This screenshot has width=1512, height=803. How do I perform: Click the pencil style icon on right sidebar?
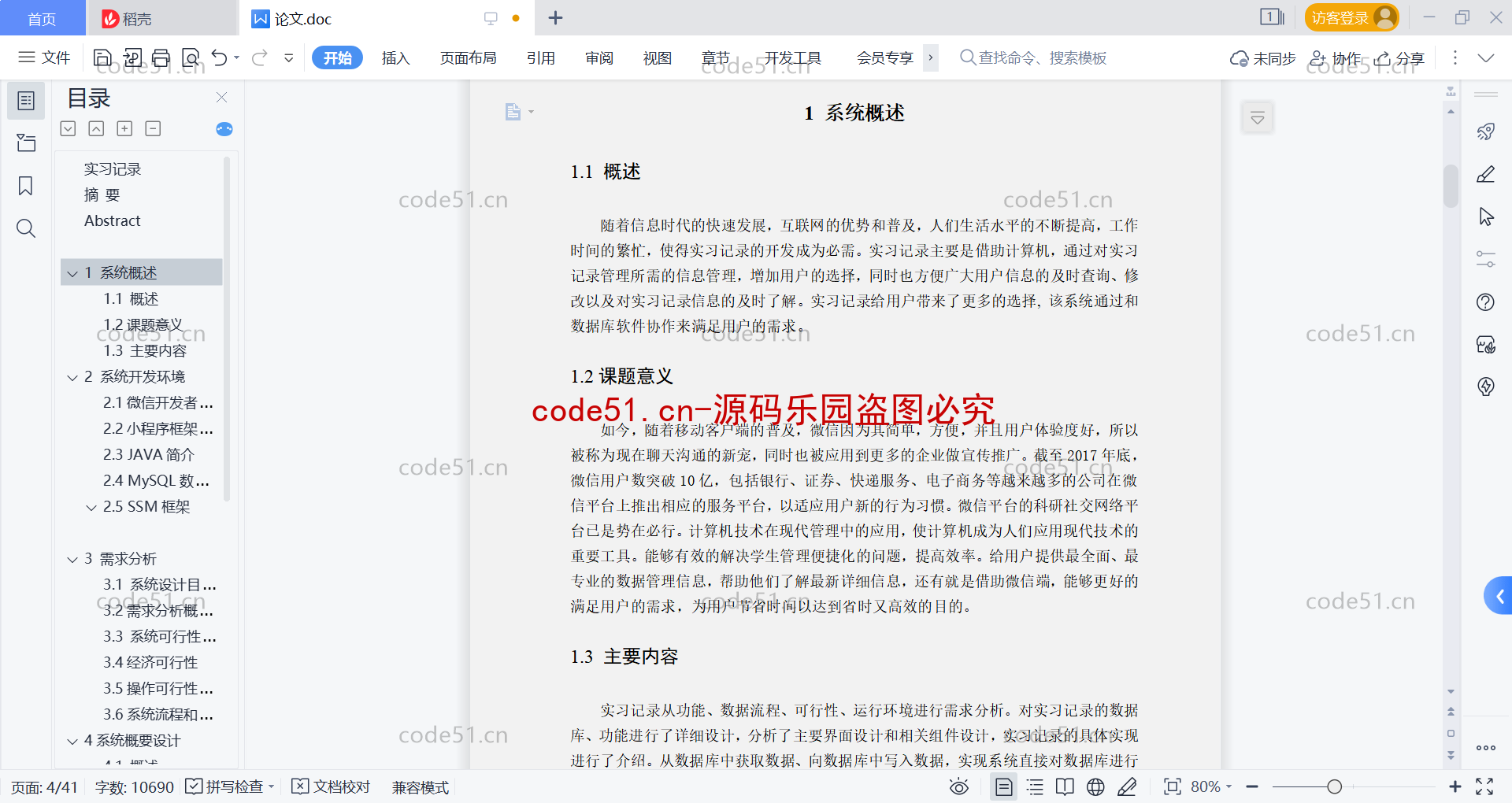click(x=1486, y=174)
